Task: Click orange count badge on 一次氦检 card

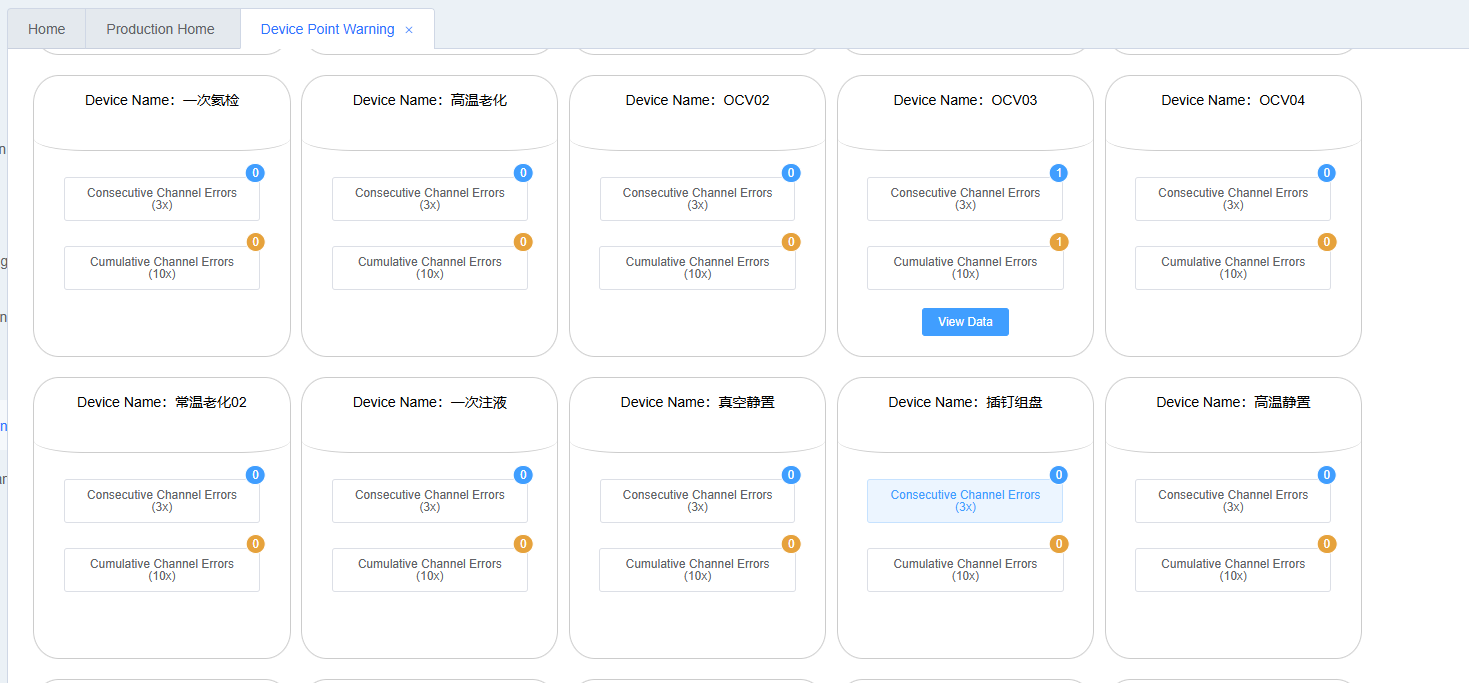Action: [x=256, y=242]
